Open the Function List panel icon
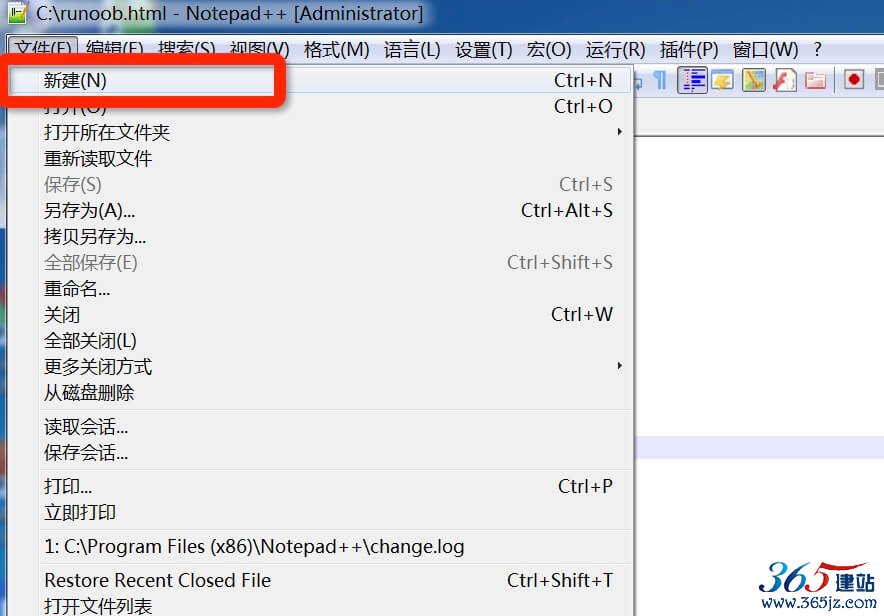This screenshot has height=616, width=884. point(784,80)
